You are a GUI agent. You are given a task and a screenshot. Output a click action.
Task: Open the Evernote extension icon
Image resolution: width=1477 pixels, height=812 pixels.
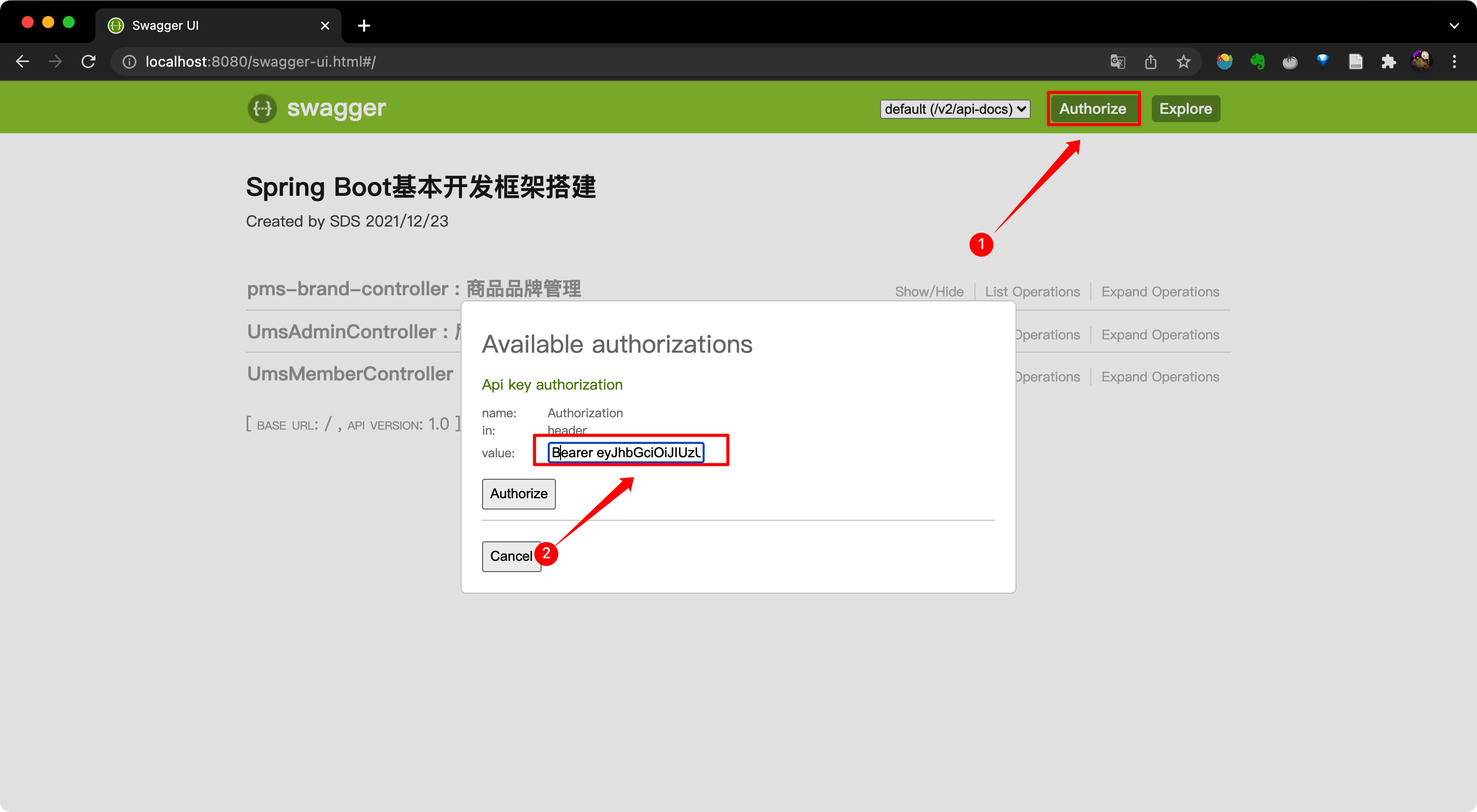tap(1258, 62)
